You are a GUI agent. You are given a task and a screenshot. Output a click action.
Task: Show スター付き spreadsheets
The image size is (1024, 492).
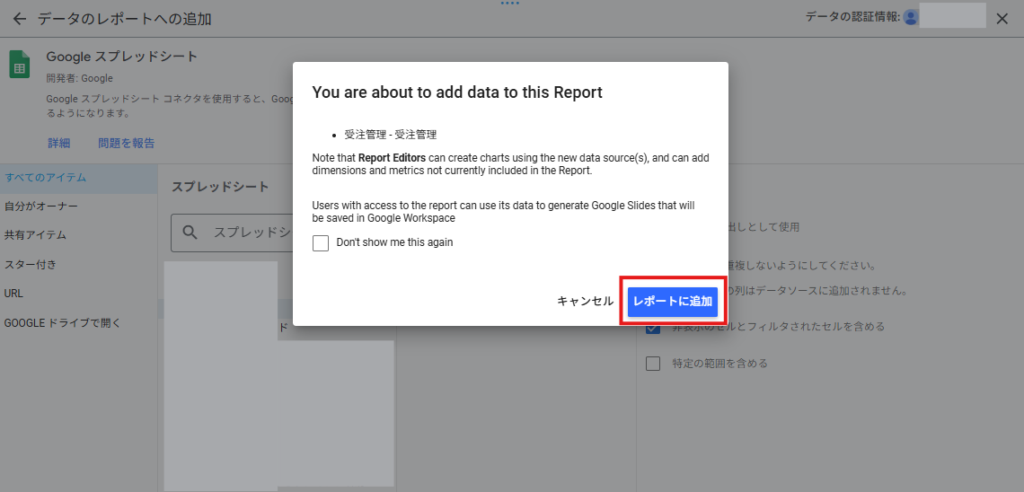pos(31,265)
